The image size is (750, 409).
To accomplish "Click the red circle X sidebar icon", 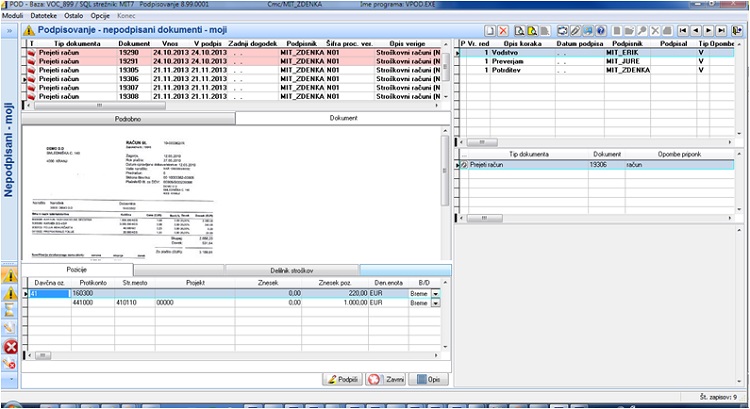I will [10, 346].
